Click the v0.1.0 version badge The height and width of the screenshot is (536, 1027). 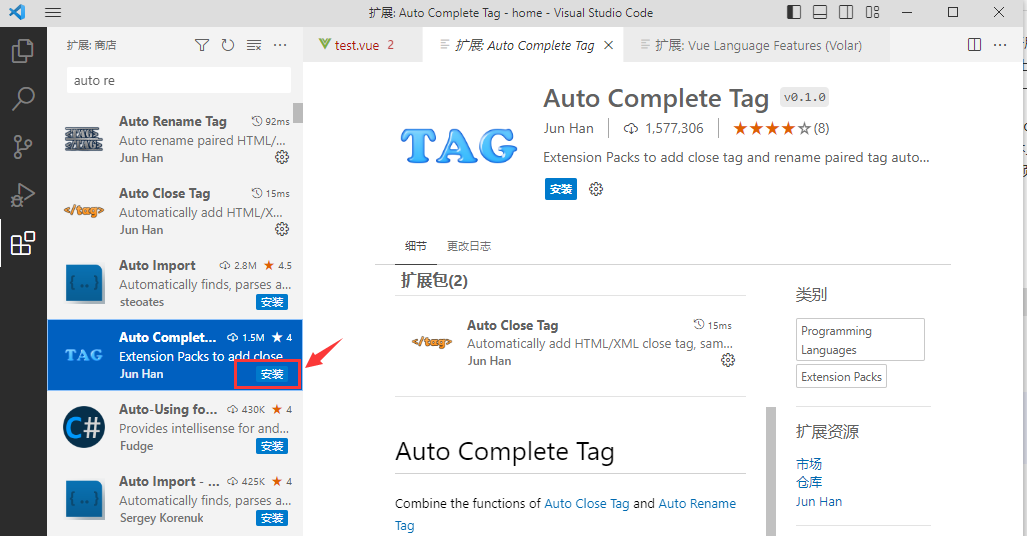[x=804, y=97]
